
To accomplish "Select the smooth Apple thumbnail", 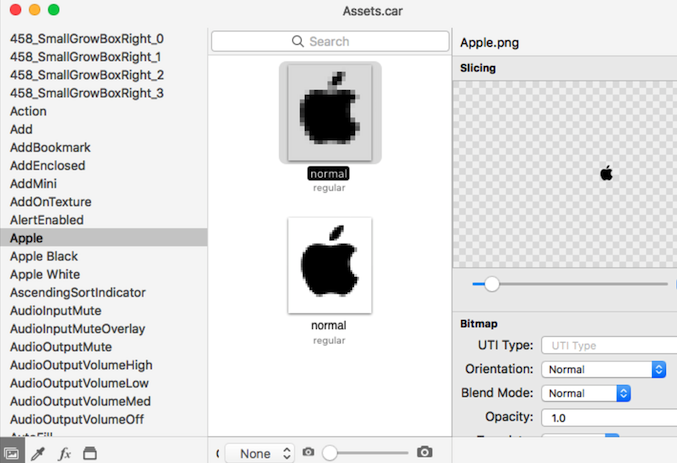I will pyautogui.click(x=330, y=265).
